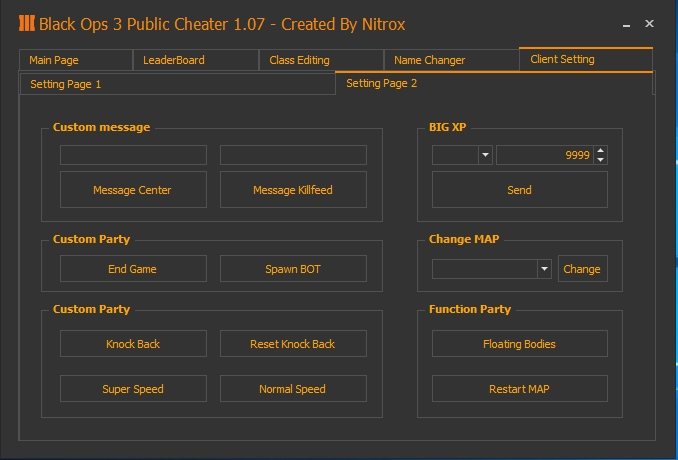Image resolution: width=678 pixels, height=460 pixels.
Task: Click the Spawn BOT button
Action: [293, 268]
